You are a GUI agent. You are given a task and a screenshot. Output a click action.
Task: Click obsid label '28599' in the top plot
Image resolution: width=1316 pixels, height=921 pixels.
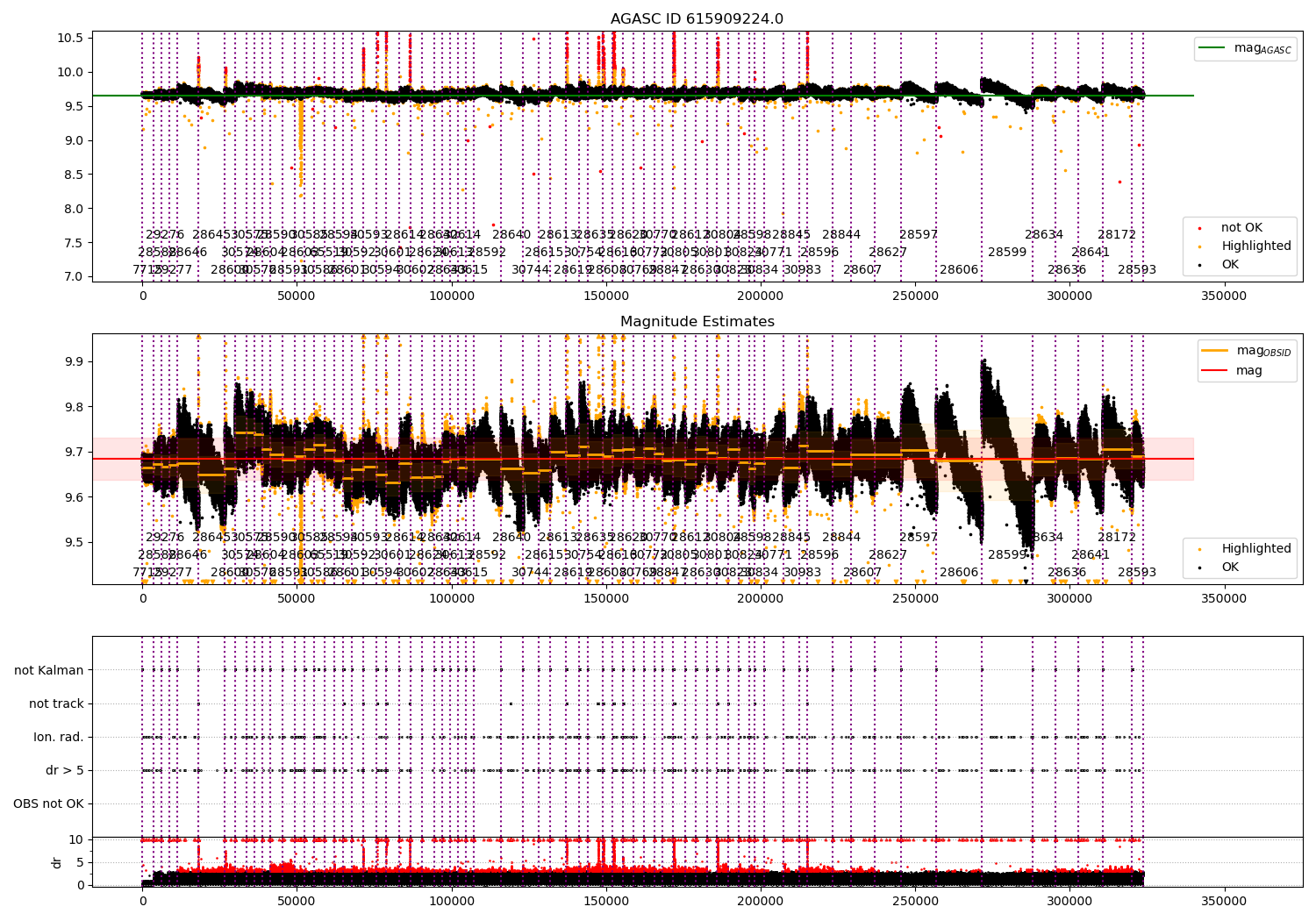(x=1007, y=252)
